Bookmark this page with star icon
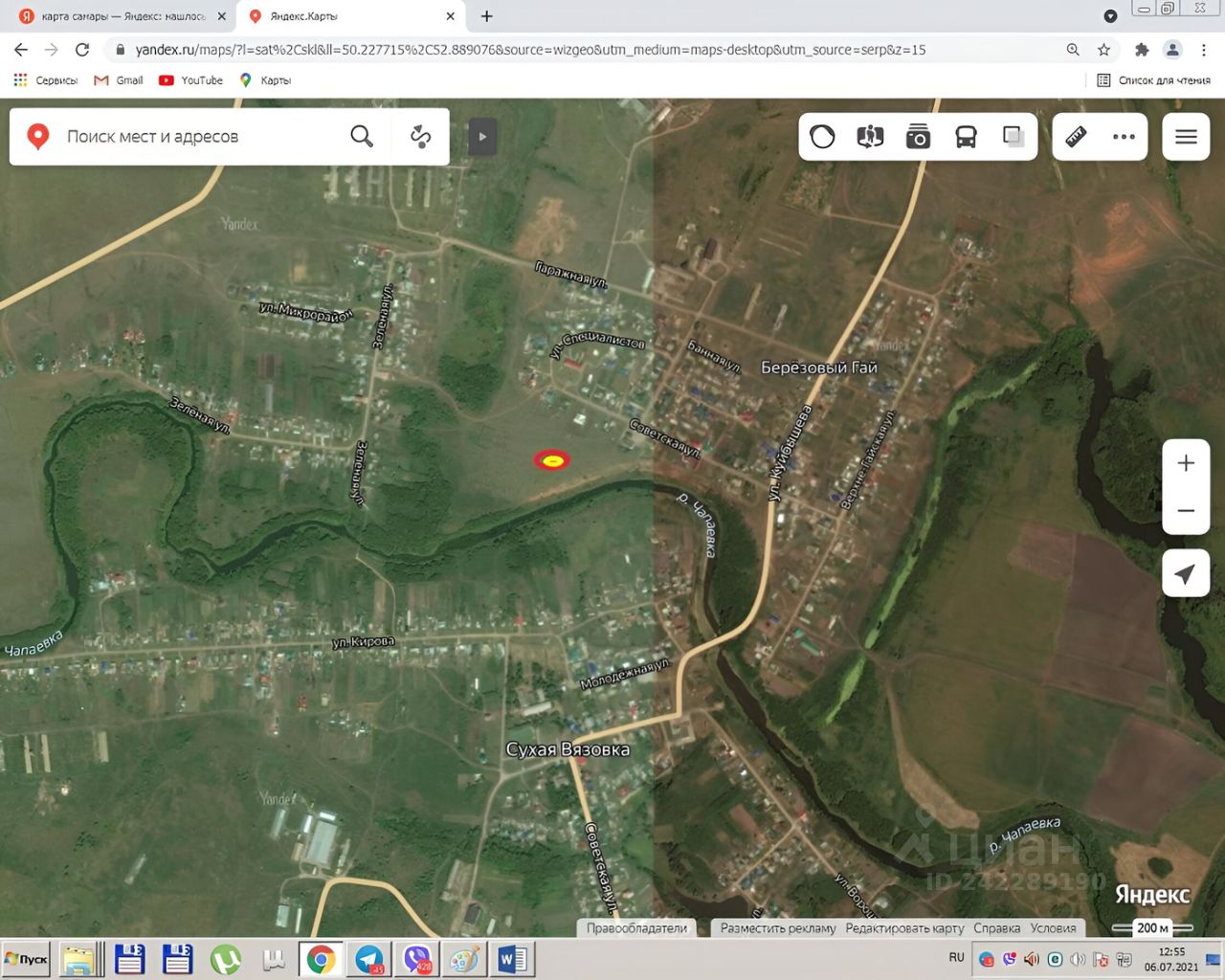 (x=1103, y=50)
